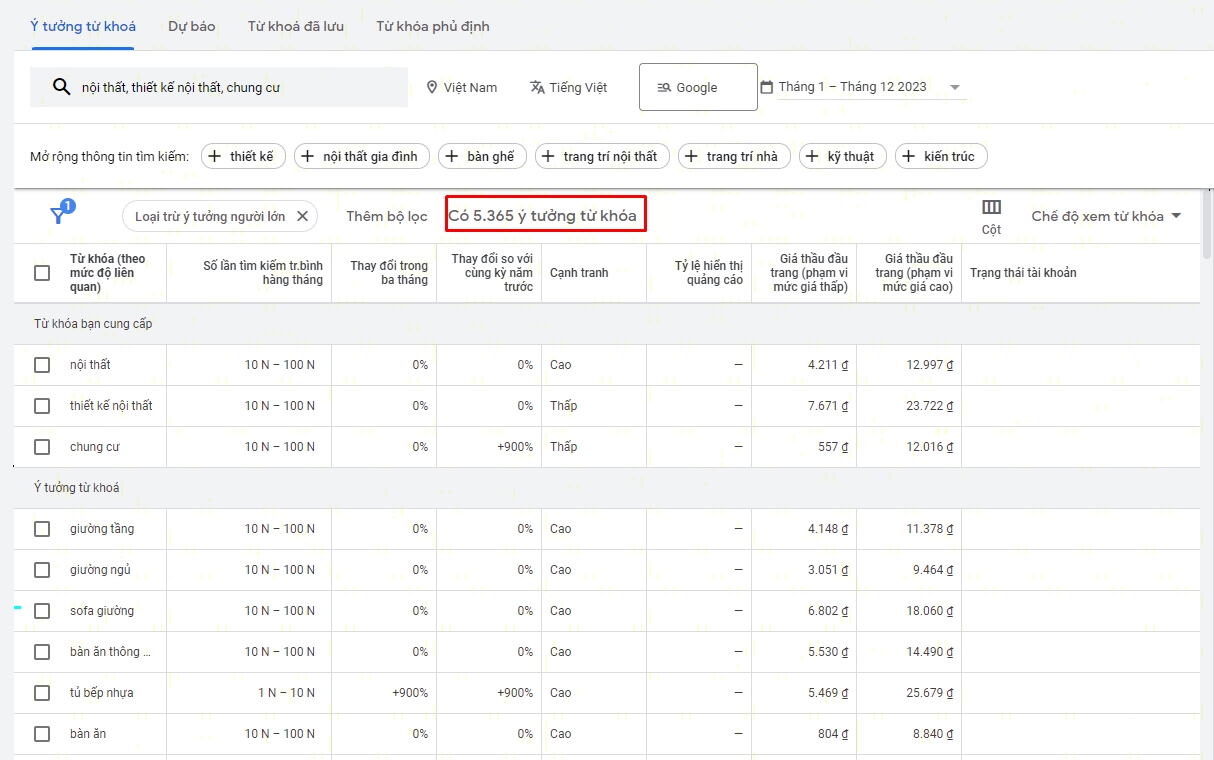The height and width of the screenshot is (760, 1214).
Task: Click the Việt Nam location pin
Action: pos(432,87)
